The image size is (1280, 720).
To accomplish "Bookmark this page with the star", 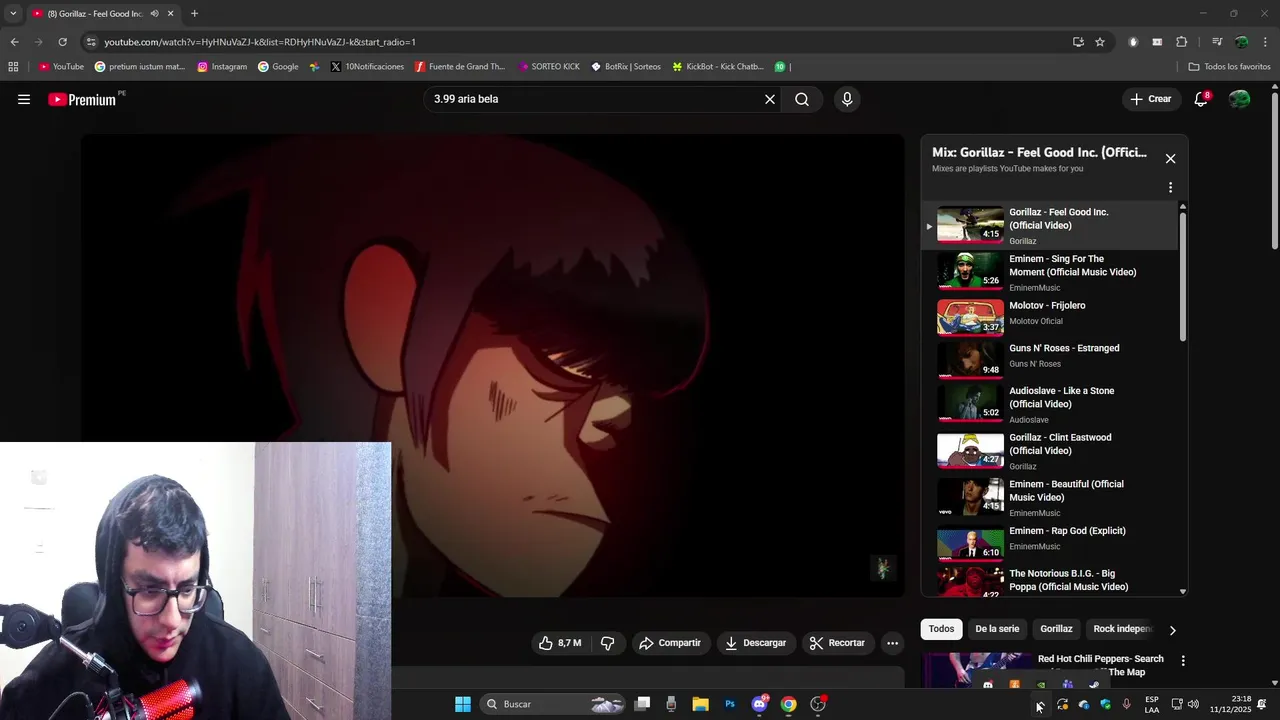I will [1100, 42].
